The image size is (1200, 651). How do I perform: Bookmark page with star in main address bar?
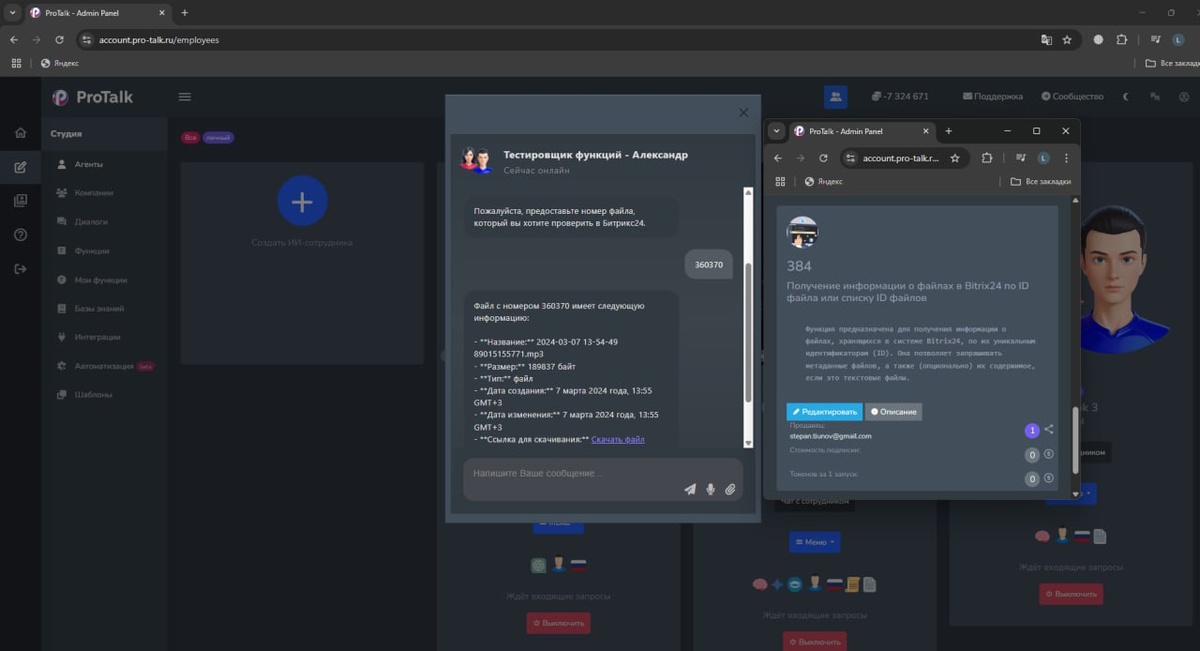point(1067,40)
